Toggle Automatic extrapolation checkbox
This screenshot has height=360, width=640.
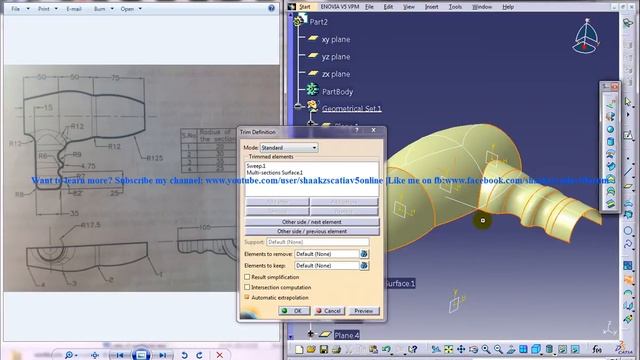point(247,297)
